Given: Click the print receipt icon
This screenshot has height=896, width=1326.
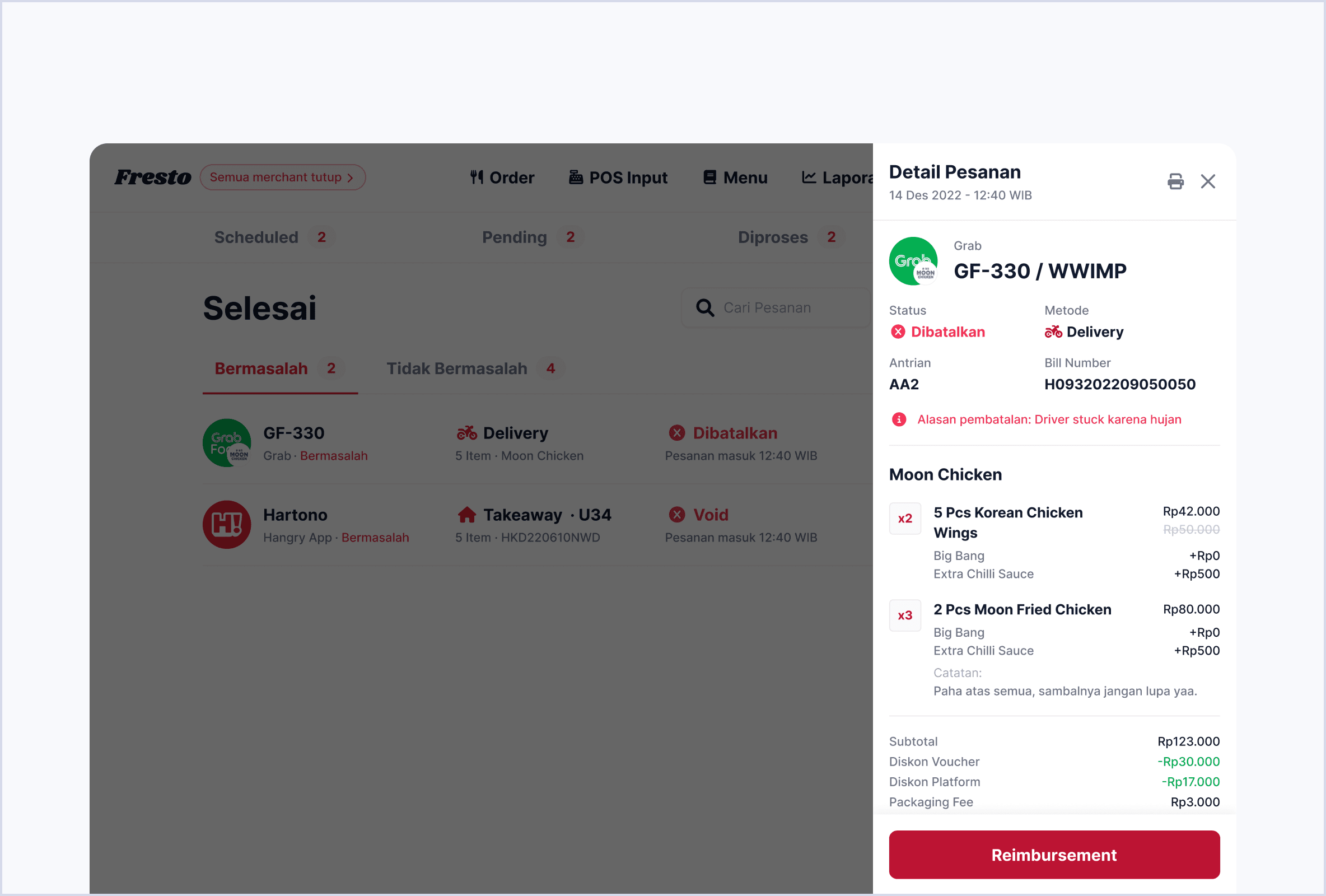Looking at the screenshot, I should tap(1175, 181).
